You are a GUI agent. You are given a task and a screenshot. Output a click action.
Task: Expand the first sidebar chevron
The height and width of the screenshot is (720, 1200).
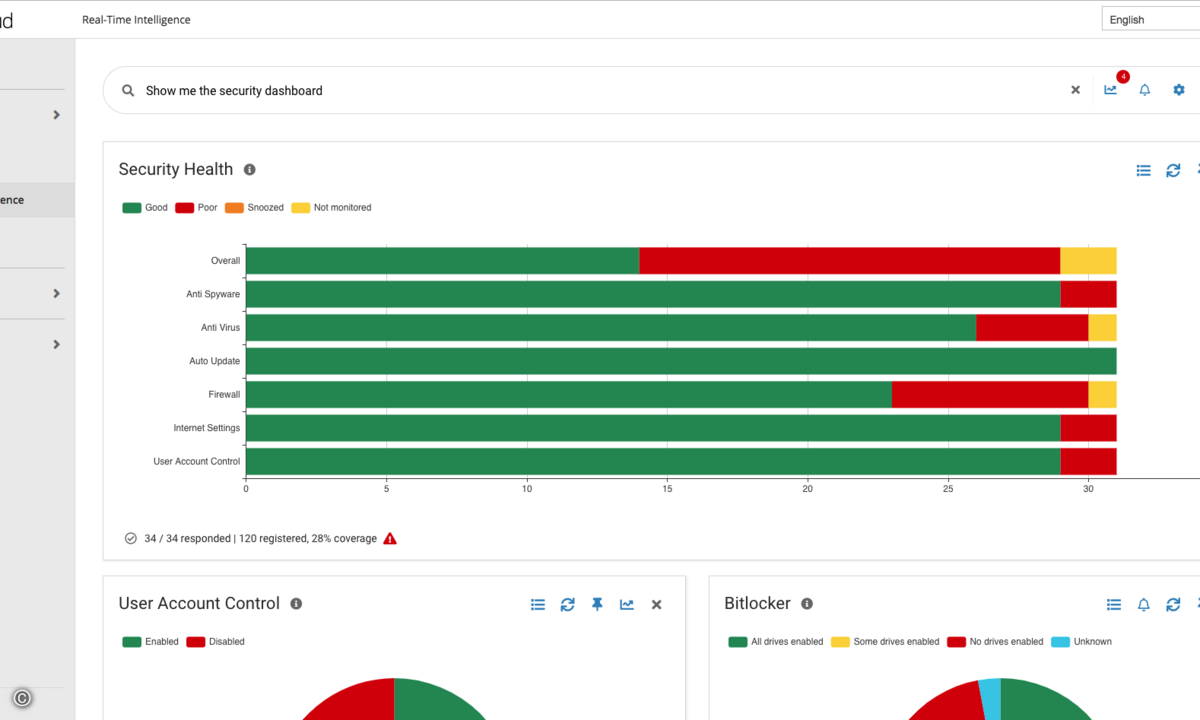click(x=57, y=115)
